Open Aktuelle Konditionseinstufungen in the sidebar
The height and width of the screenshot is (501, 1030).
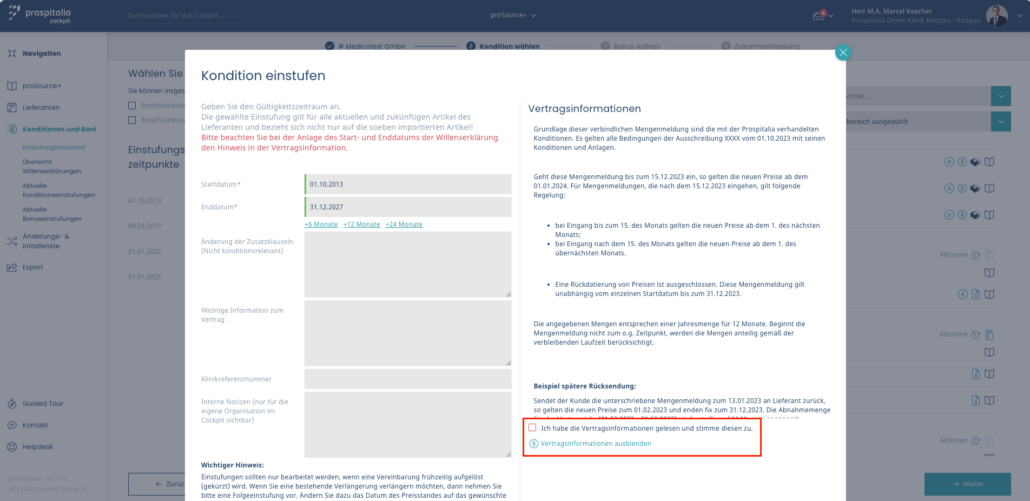(58, 190)
